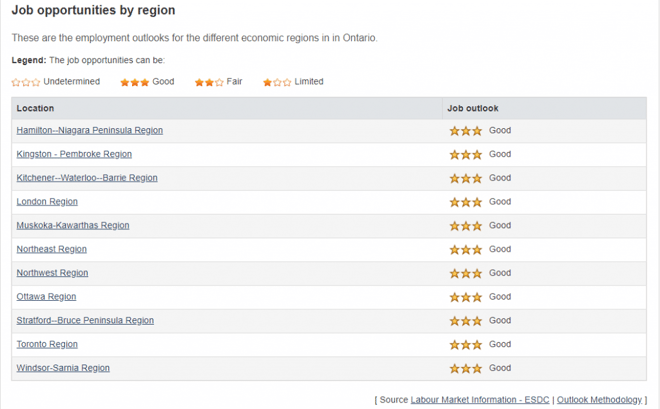Open Muskoka-Kawarthas Region link
The width and height of the screenshot is (660, 409).
coord(73,226)
